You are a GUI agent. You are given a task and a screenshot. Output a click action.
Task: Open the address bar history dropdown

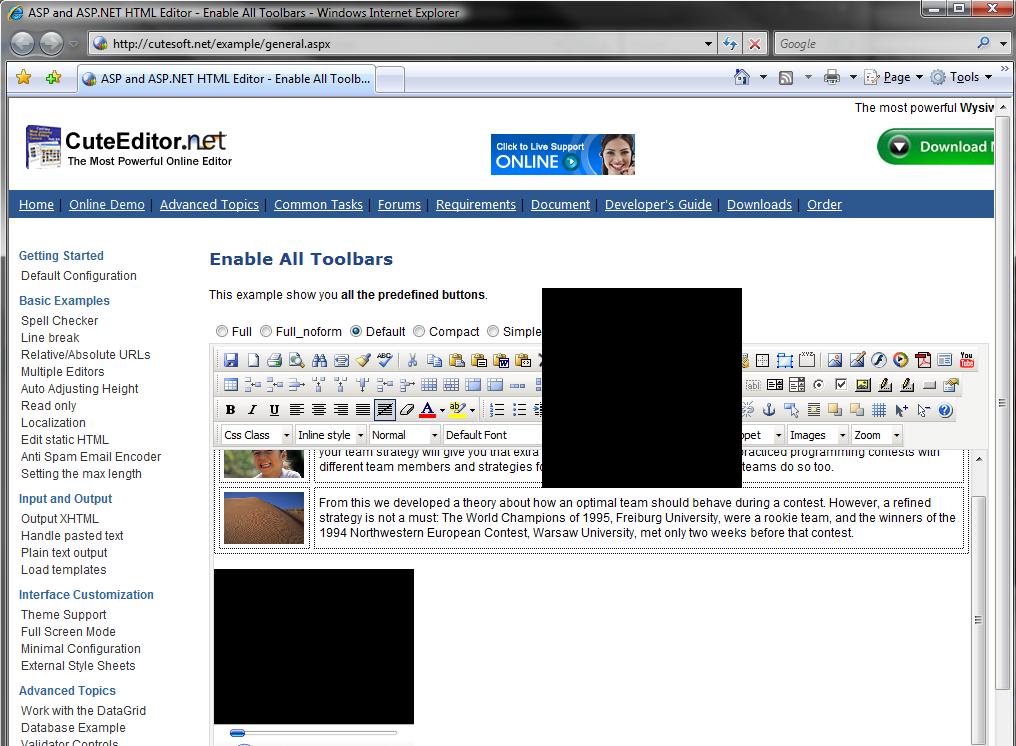coord(708,44)
